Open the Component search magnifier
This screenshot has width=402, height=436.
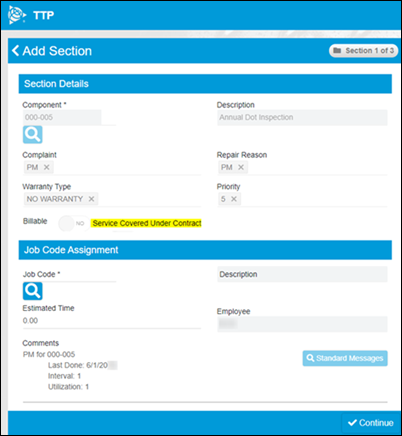33,134
